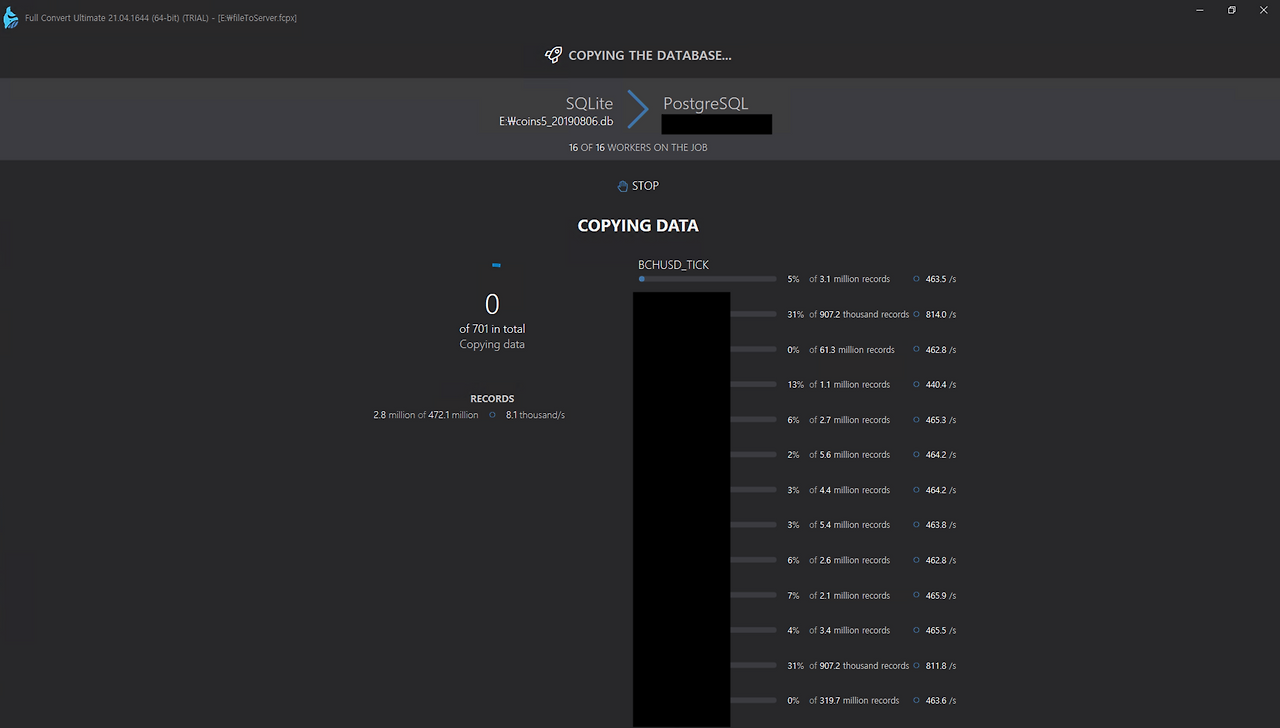1280x728 pixels.
Task: Click the large 0 tables counter
Action: (x=492, y=304)
